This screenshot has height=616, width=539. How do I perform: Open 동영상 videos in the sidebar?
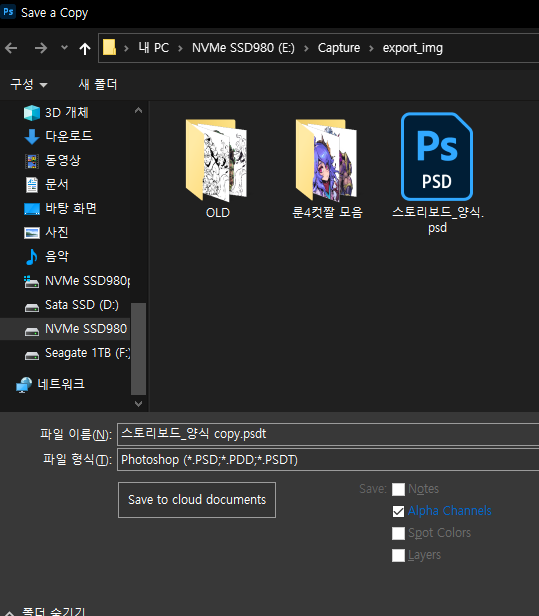(63, 160)
